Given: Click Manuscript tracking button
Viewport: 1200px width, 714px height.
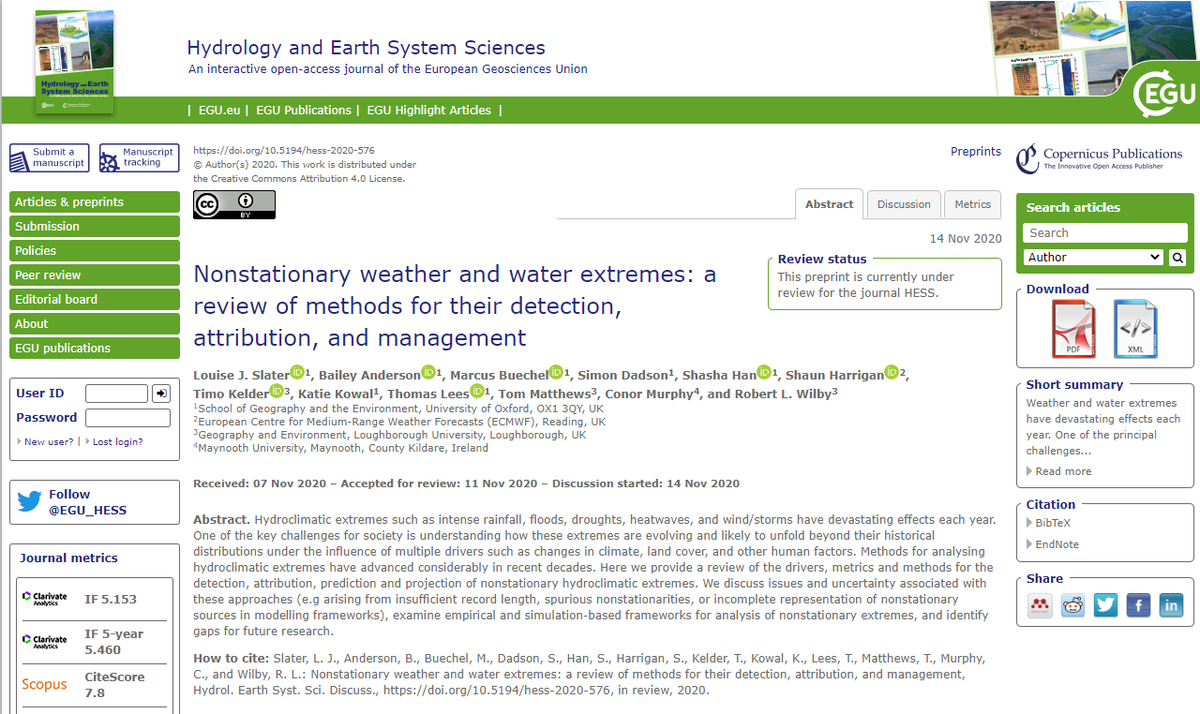Looking at the screenshot, I should 139,157.
